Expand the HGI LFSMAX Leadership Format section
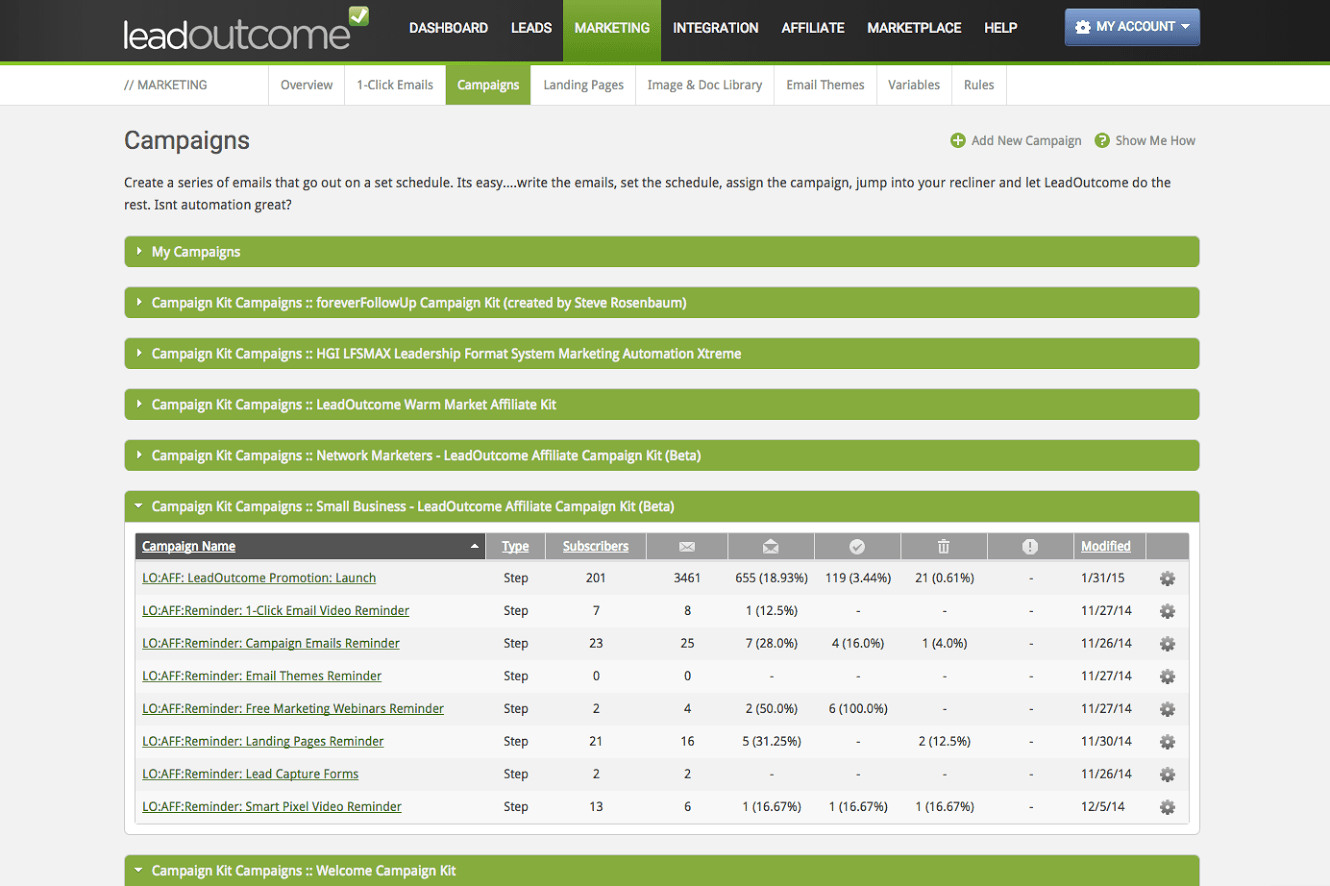This screenshot has height=886, width=1330. 661,353
